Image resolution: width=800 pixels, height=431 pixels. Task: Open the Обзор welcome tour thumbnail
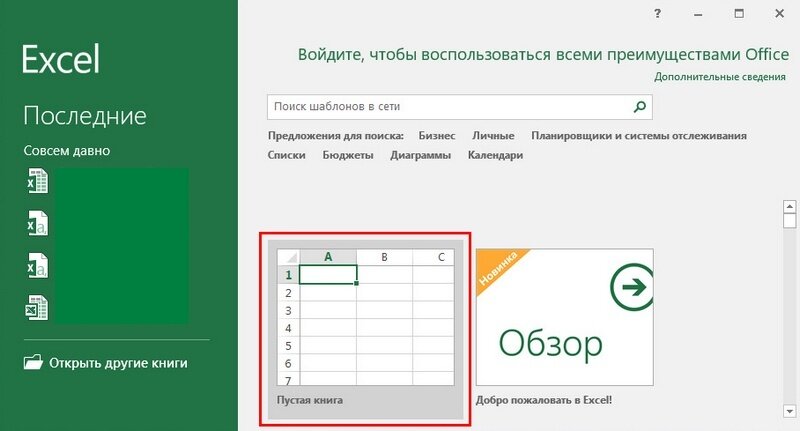coord(564,317)
